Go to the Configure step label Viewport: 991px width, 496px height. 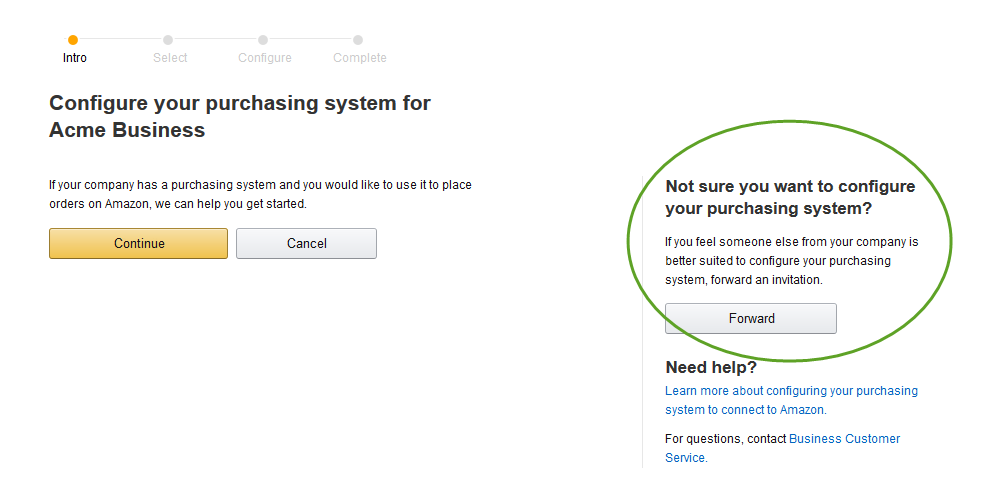(265, 58)
